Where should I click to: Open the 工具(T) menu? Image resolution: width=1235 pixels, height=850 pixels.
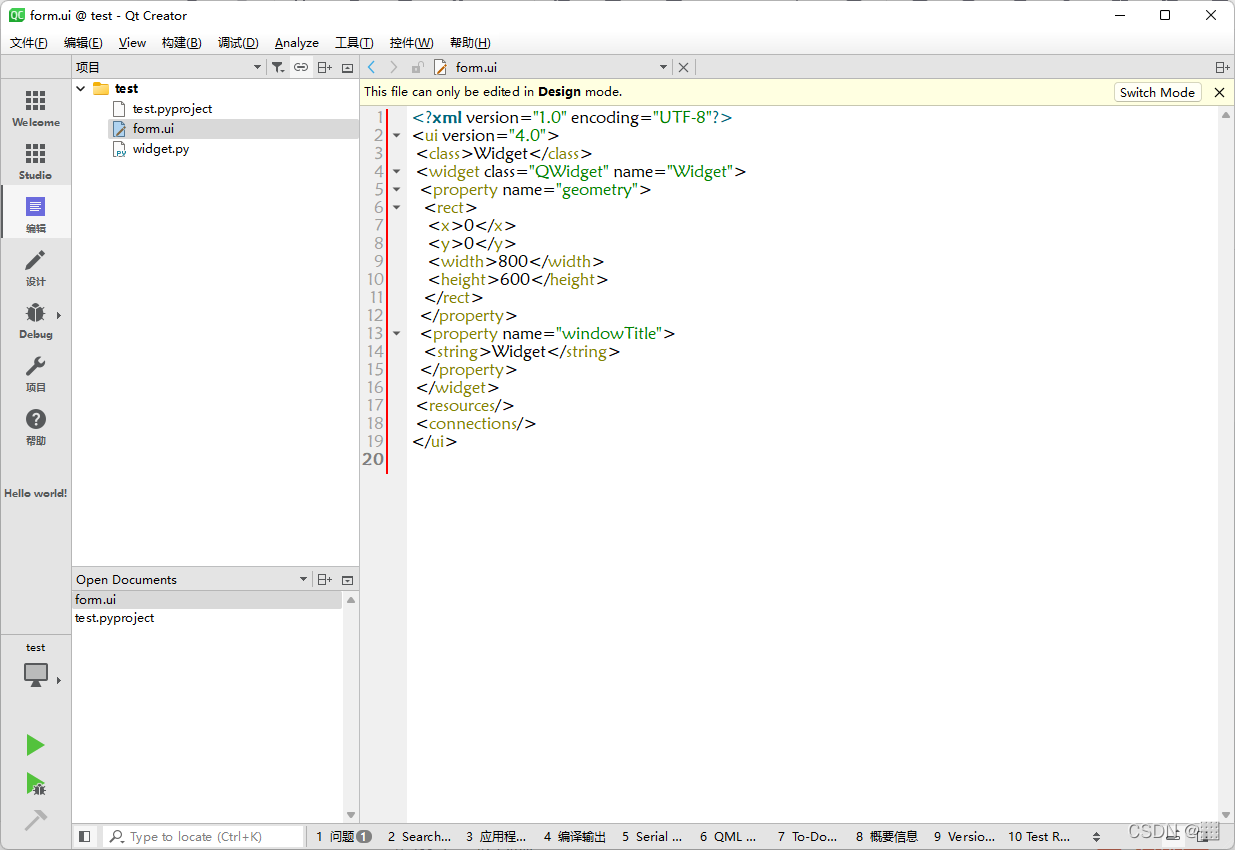(x=354, y=42)
